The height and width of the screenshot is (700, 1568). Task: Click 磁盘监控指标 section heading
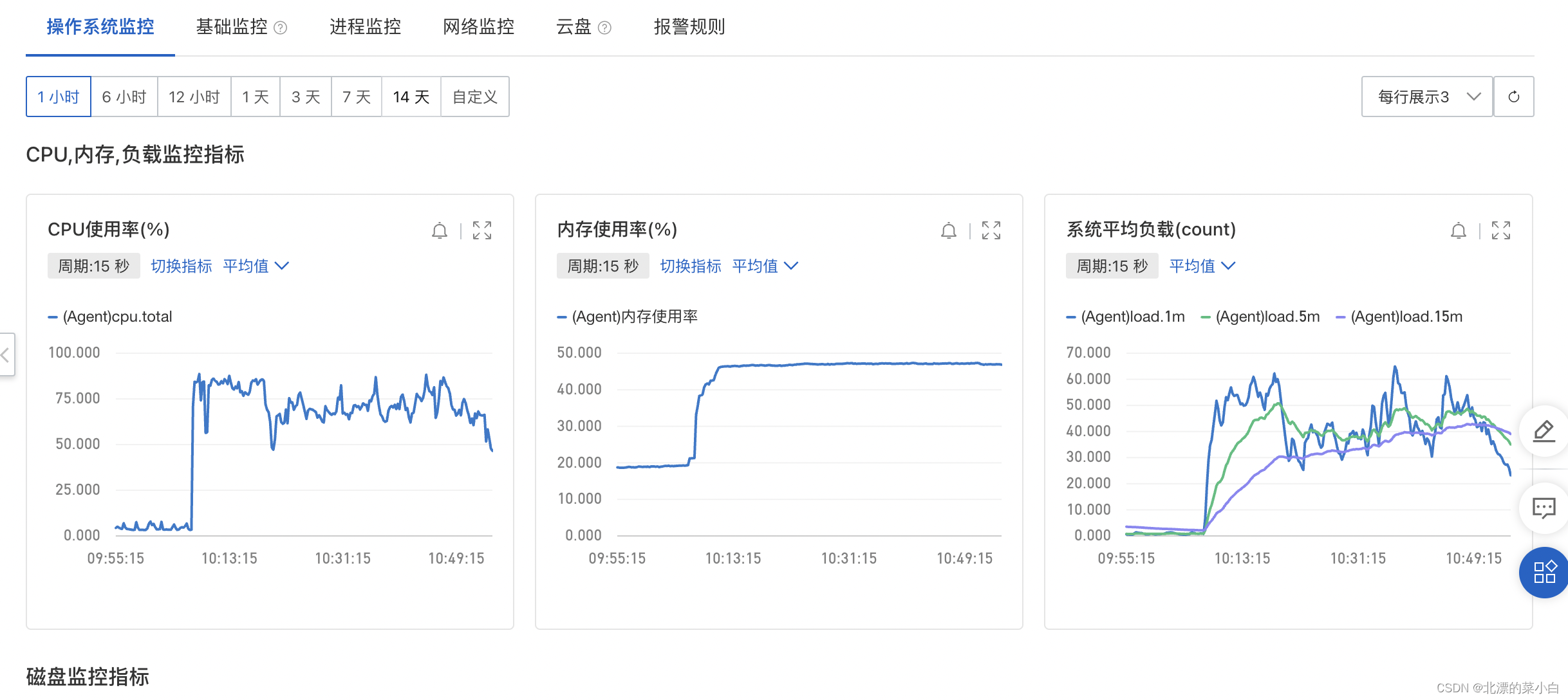pos(88,677)
